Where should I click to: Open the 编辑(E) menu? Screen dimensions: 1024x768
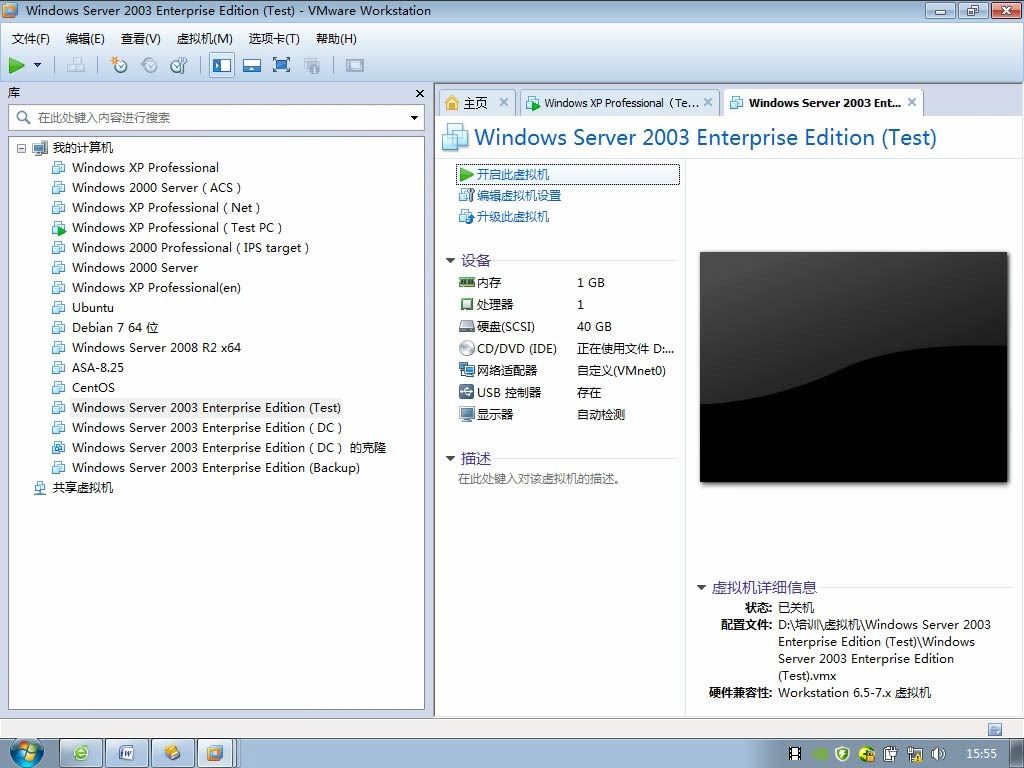pyautogui.click(x=85, y=39)
